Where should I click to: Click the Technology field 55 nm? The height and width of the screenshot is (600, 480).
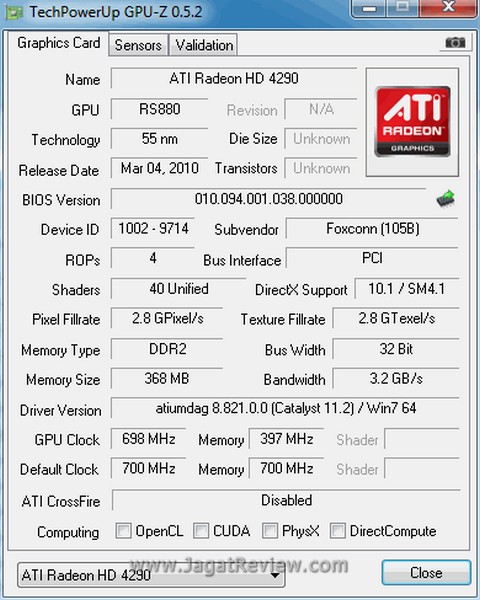[x=160, y=139]
